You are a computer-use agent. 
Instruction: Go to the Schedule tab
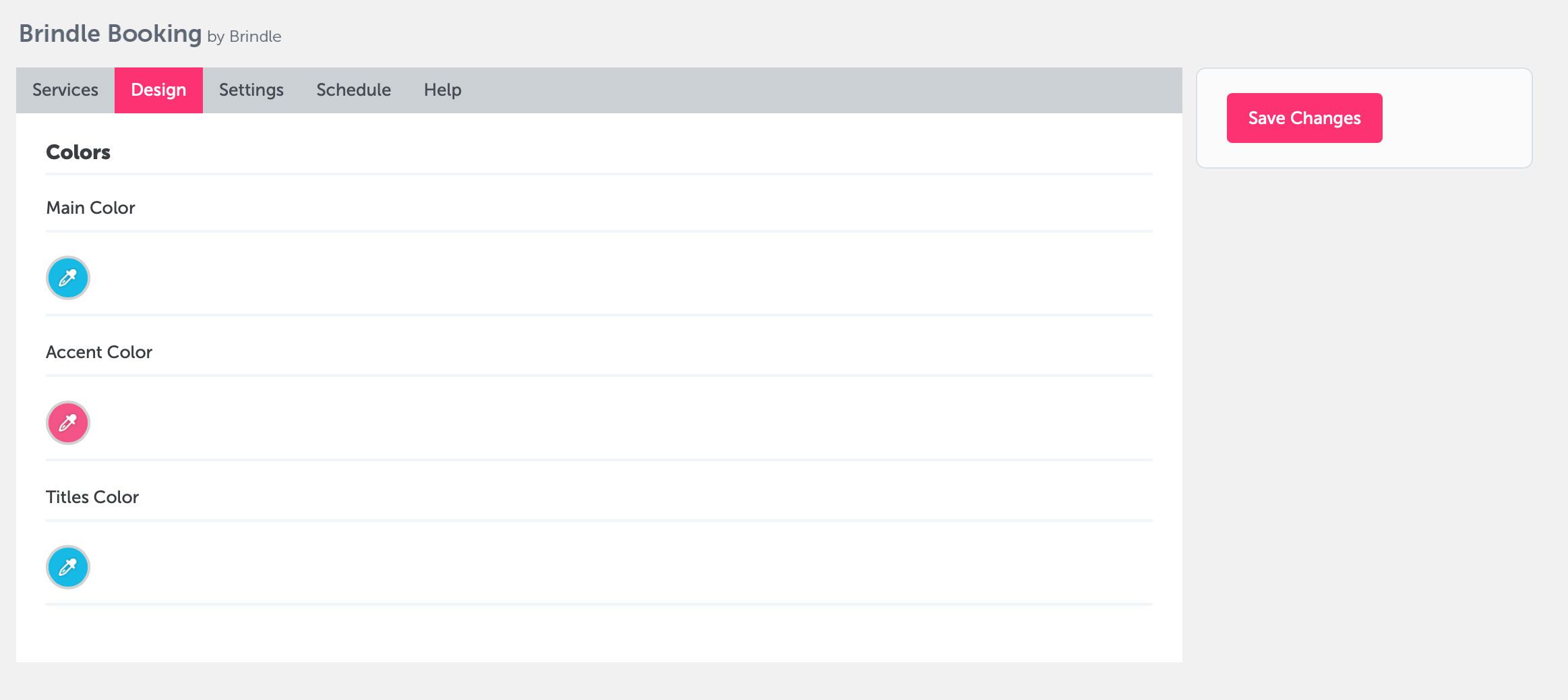tap(353, 90)
